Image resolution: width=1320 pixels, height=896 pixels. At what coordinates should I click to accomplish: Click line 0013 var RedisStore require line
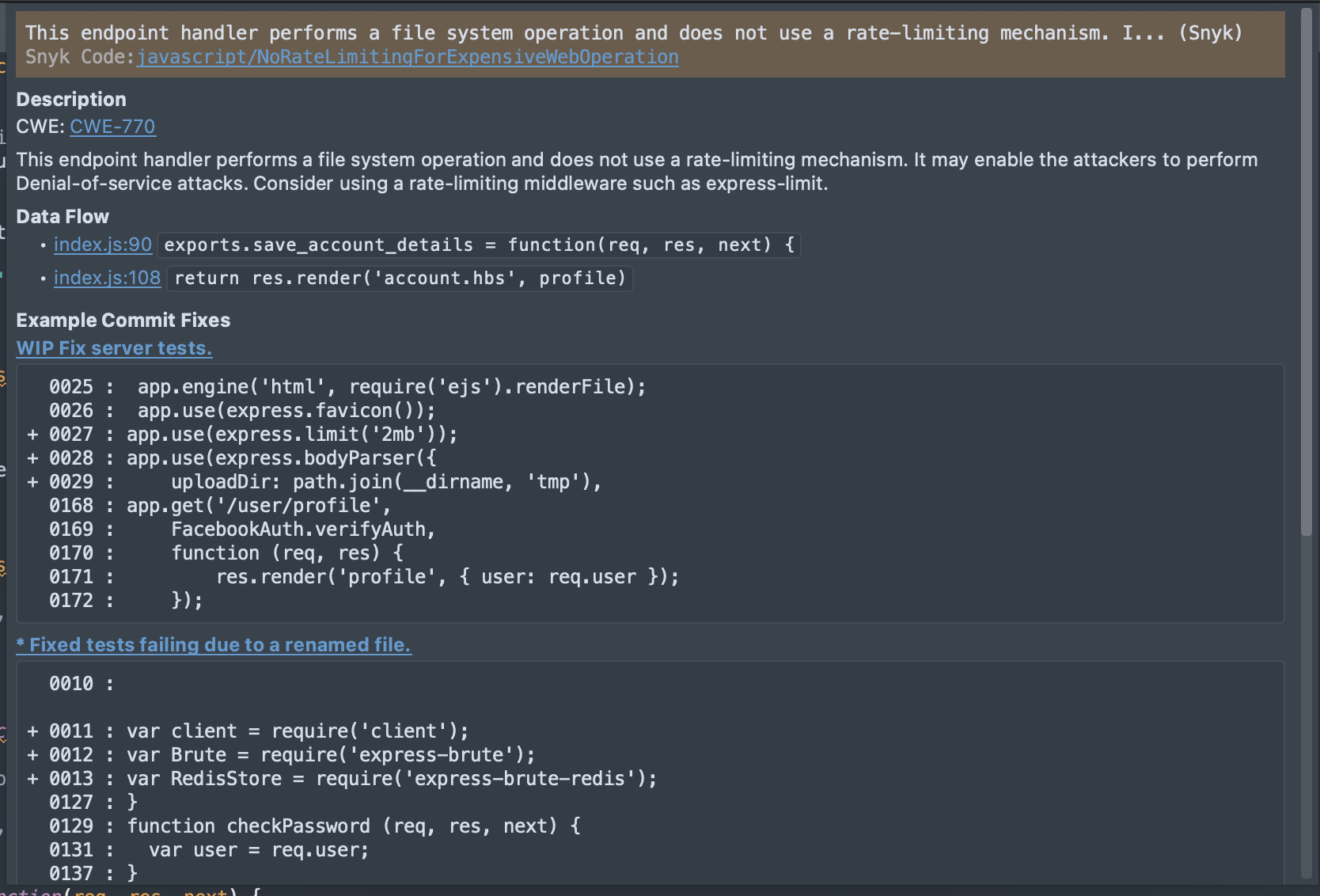pos(342,779)
